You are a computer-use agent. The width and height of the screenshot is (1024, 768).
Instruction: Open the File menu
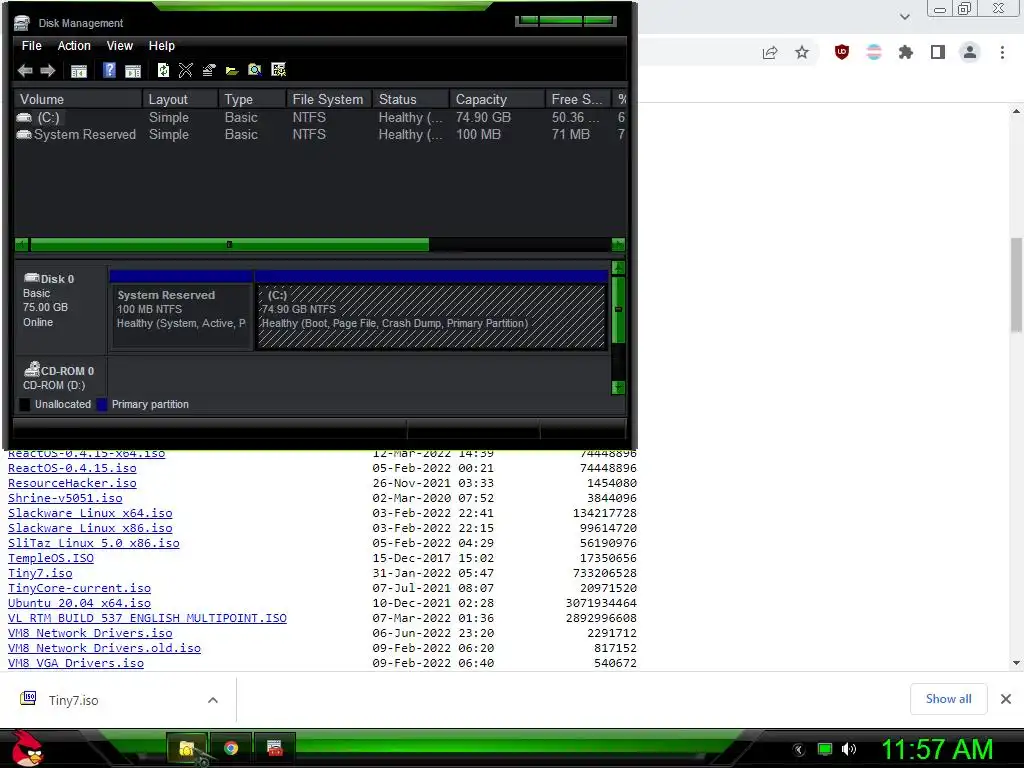tap(31, 46)
